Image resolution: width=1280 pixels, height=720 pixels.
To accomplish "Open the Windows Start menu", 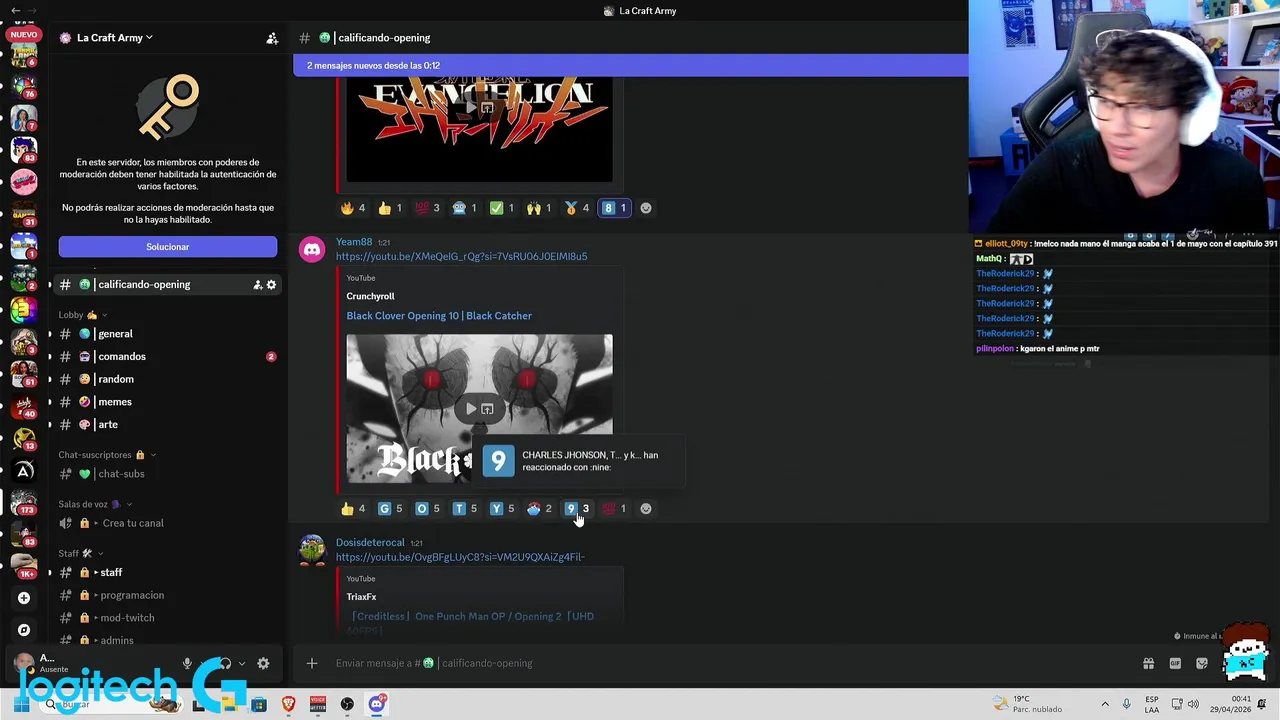I will [x=21, y=704].
